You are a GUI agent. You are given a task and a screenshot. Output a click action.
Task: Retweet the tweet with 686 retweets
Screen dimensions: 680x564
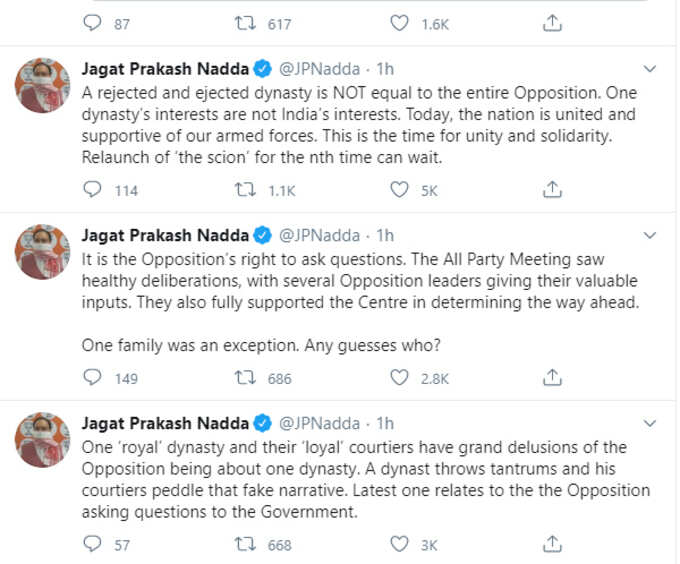(245, 378)
